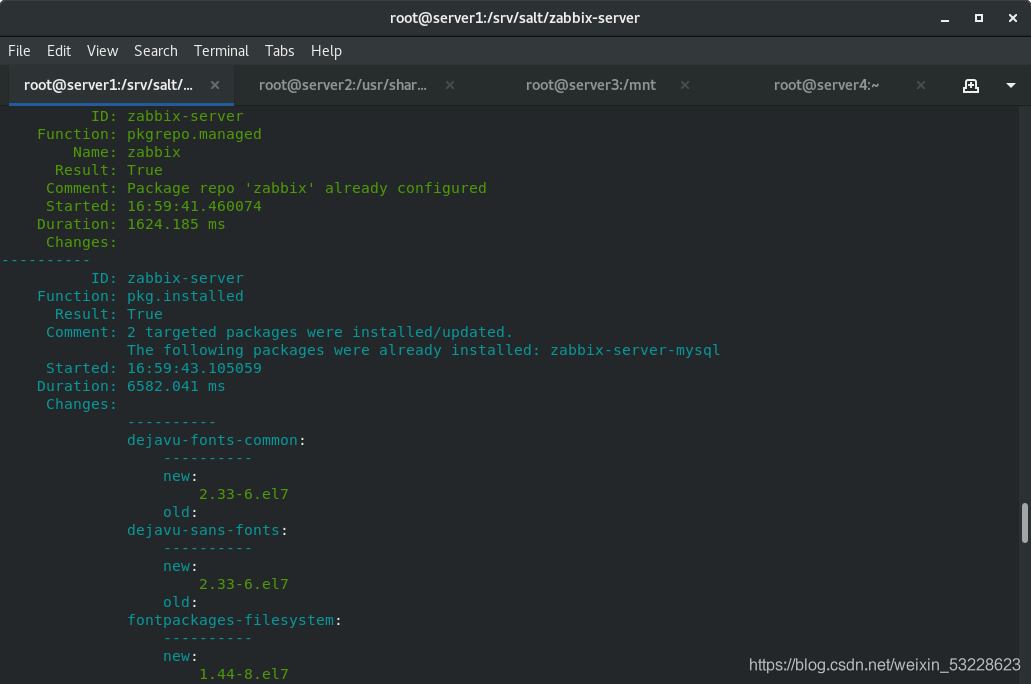Image resolution: width=1031 pixels, height=684 pixels.
Task: Click the 'zabbix-server-mysql' package name
Action: (x=635, y=350)
